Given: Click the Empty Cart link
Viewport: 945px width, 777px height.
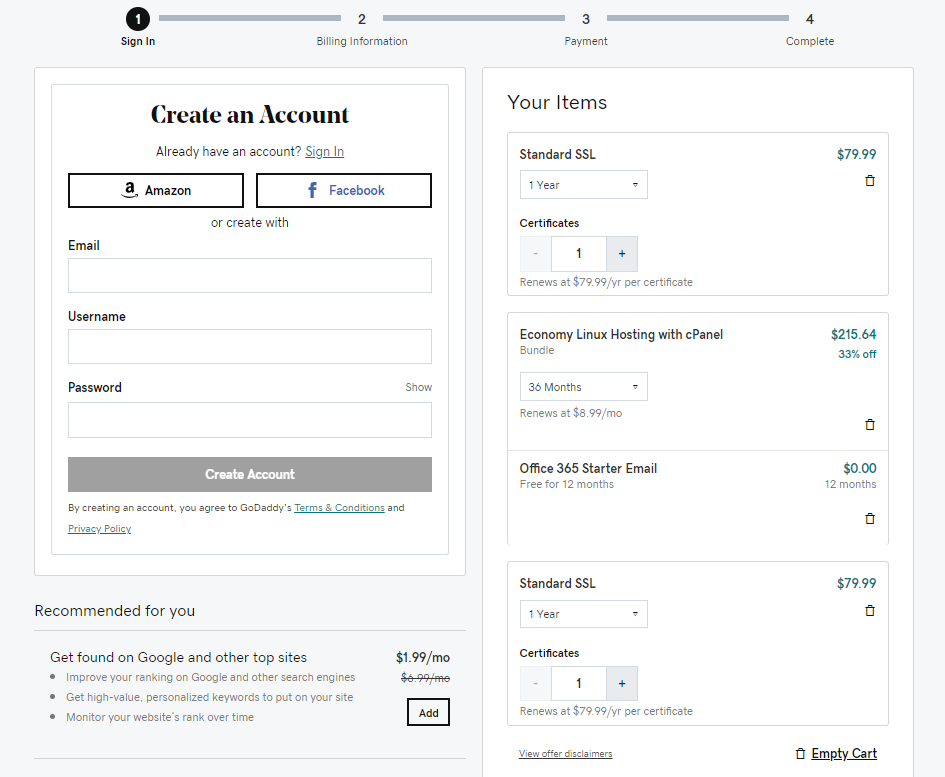Looking at the screenshot, I should (844, 753).
